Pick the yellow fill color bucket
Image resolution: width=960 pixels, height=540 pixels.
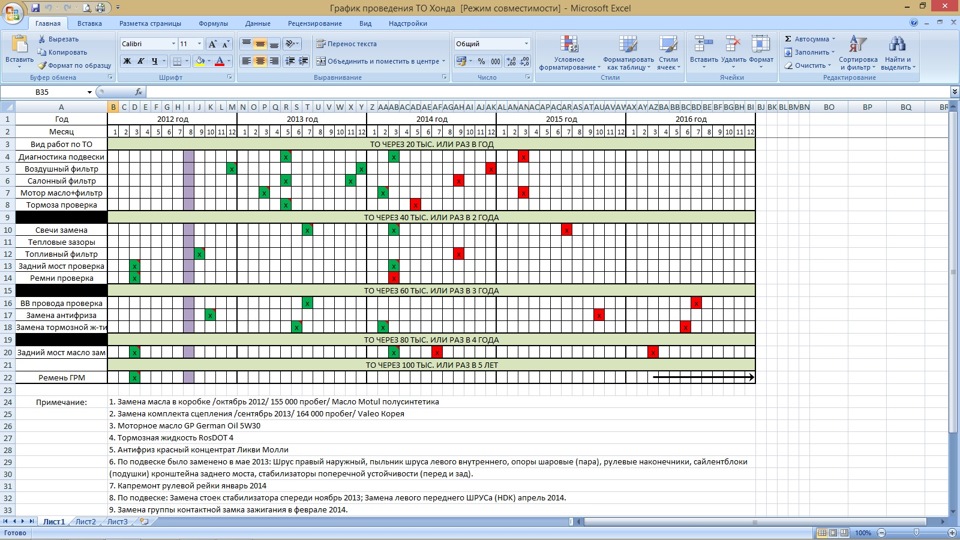pyautogui.click(x=199, y=61)
